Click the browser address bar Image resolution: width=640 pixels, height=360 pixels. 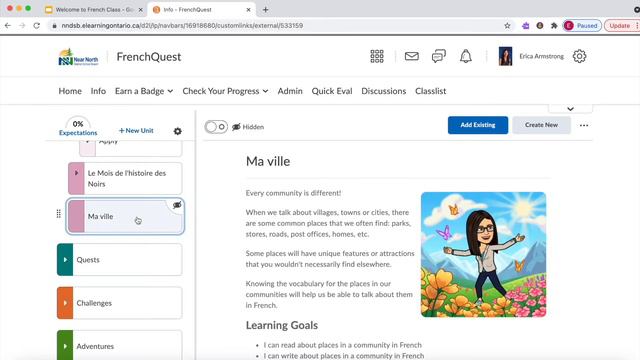point(278,26)
